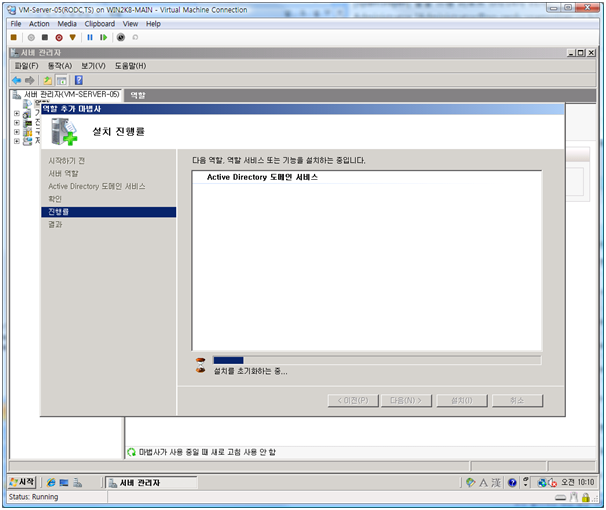Pause the virtual machine
Screen dimensions: 606x510
click(90, 37)
